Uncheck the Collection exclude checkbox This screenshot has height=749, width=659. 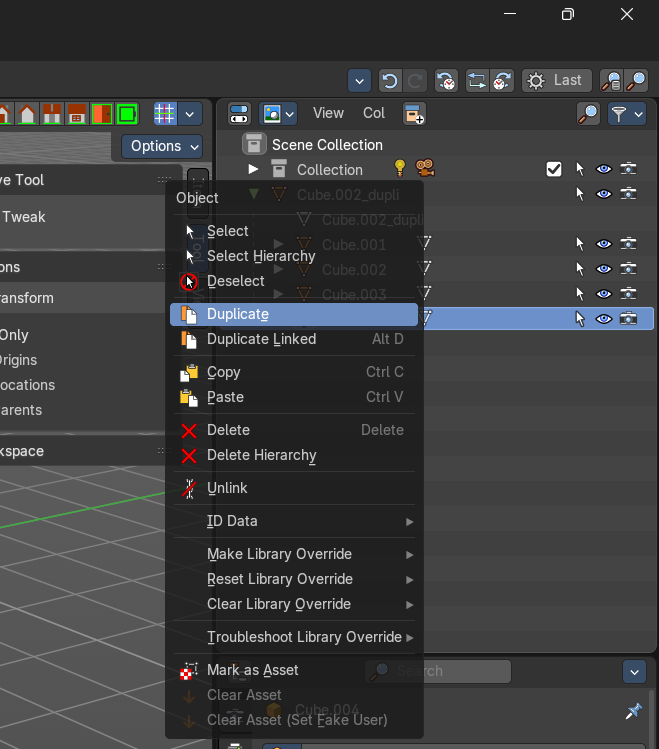[x=554, y=169]
